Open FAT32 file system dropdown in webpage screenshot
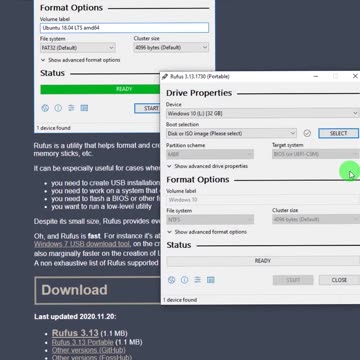Screen dimensions: 360x360 [78, 48]
